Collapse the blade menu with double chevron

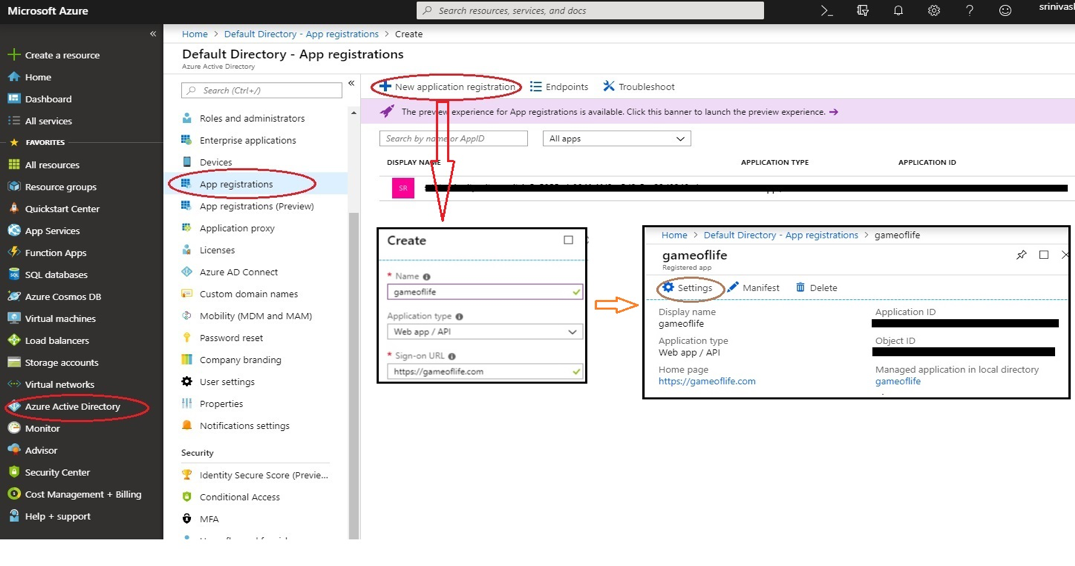pyautogui.click(x=351, y=83)
